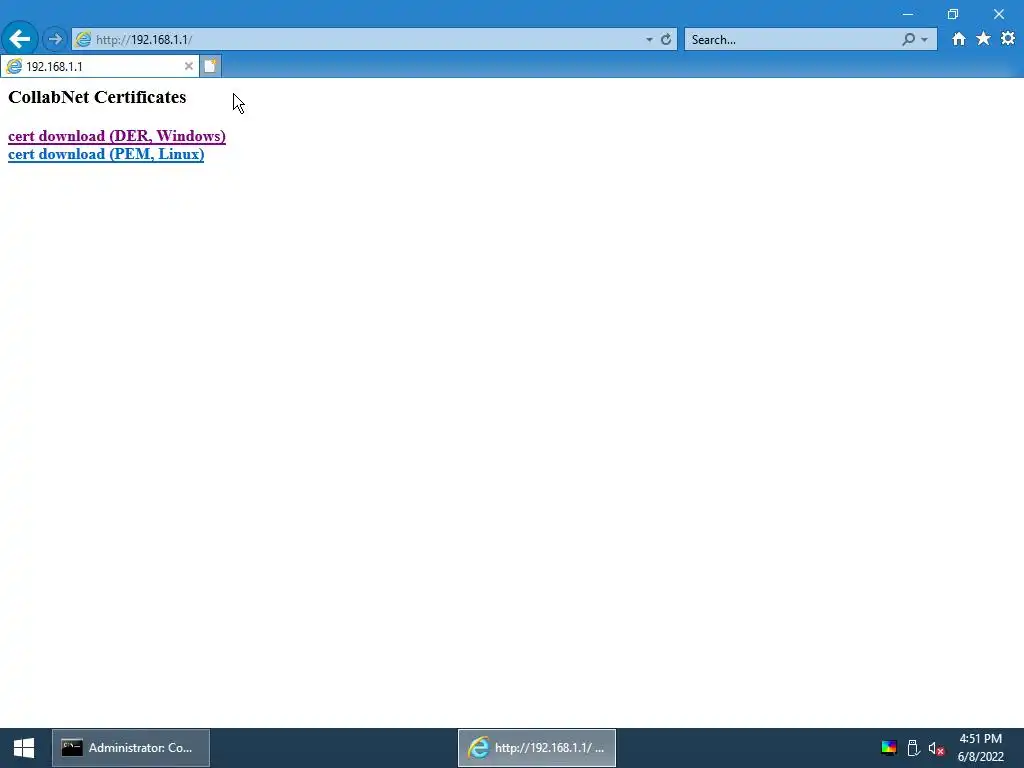The image size is (1024, 768).
Task: Click cert download (PEM, Linux) link
Action: (x=106, y=154)
